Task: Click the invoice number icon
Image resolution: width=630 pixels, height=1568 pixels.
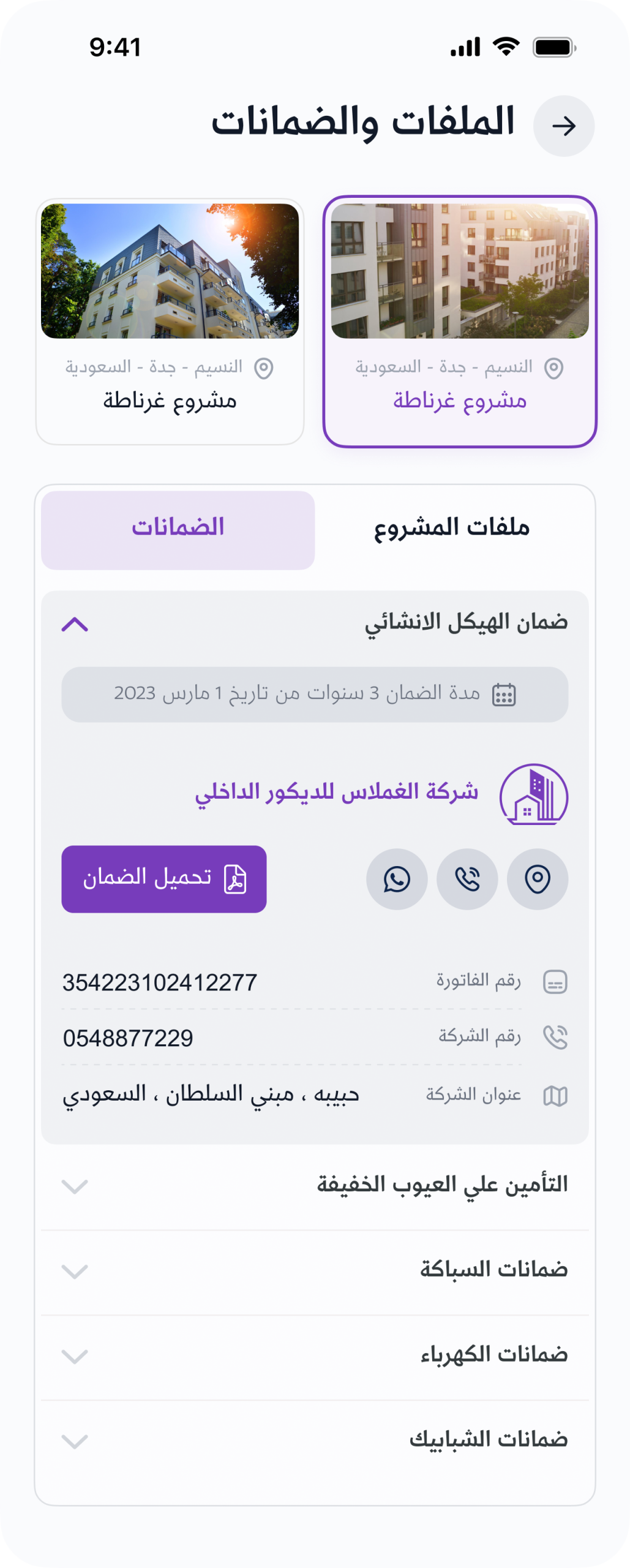Action: click(x=555, y=982)
